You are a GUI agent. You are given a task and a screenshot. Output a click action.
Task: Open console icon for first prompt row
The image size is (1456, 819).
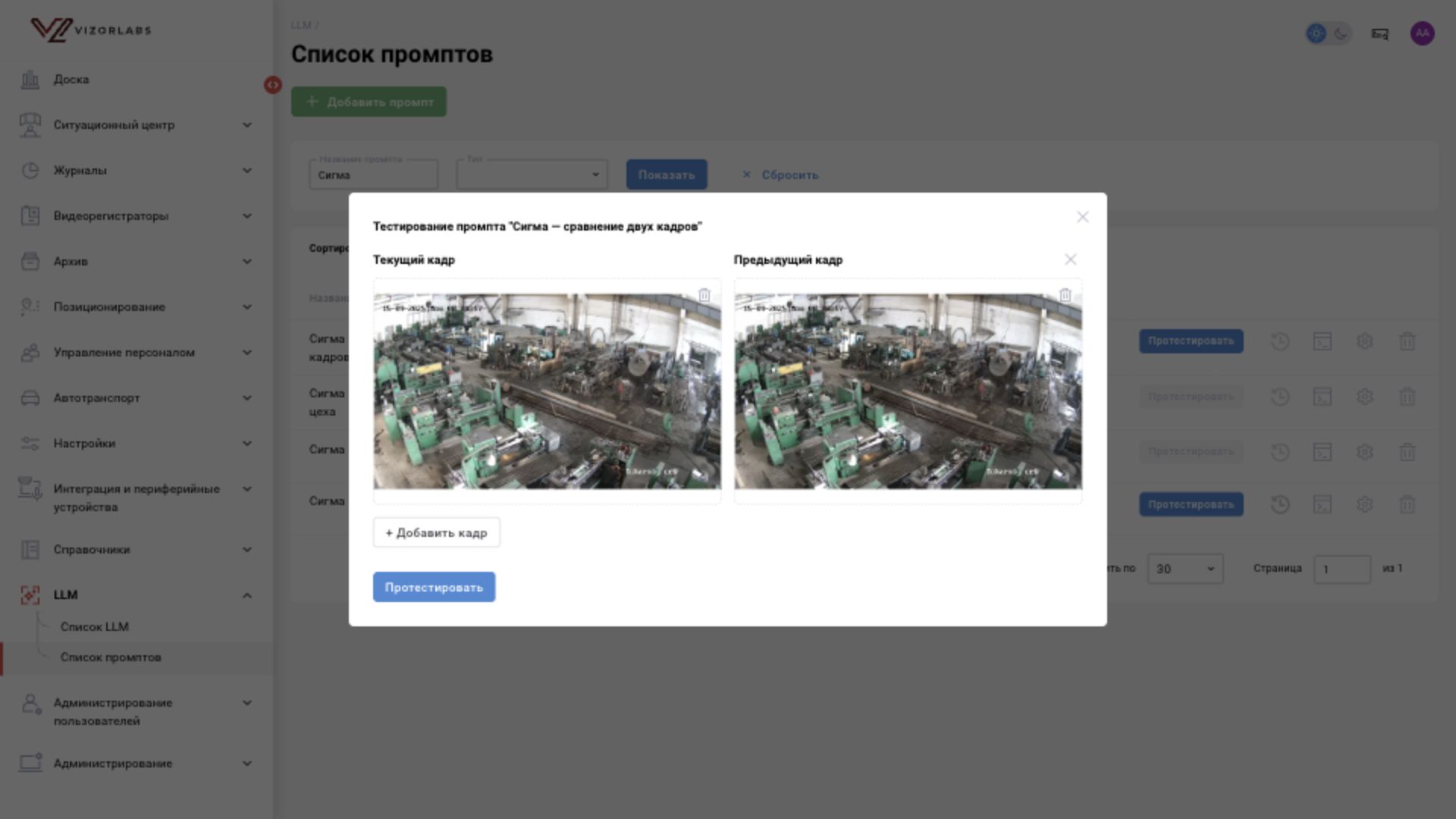[x=1322, y=341]
